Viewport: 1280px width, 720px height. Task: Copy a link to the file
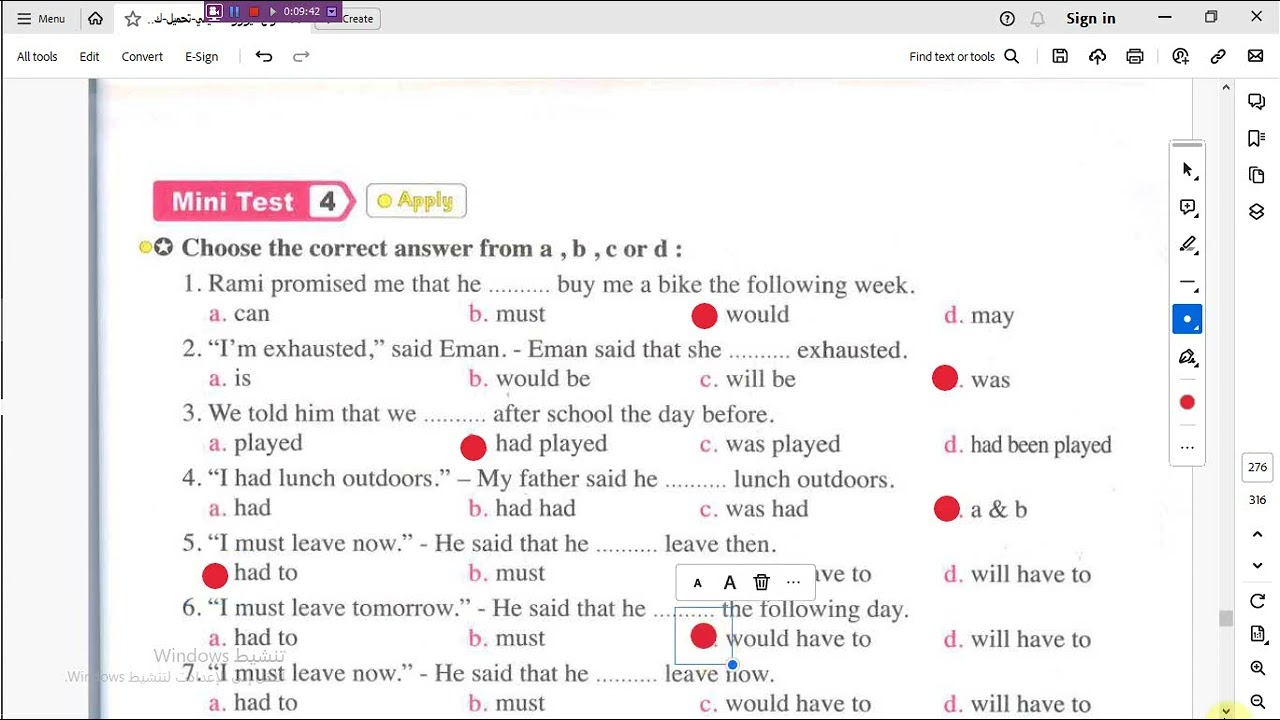pos(1218,57)
